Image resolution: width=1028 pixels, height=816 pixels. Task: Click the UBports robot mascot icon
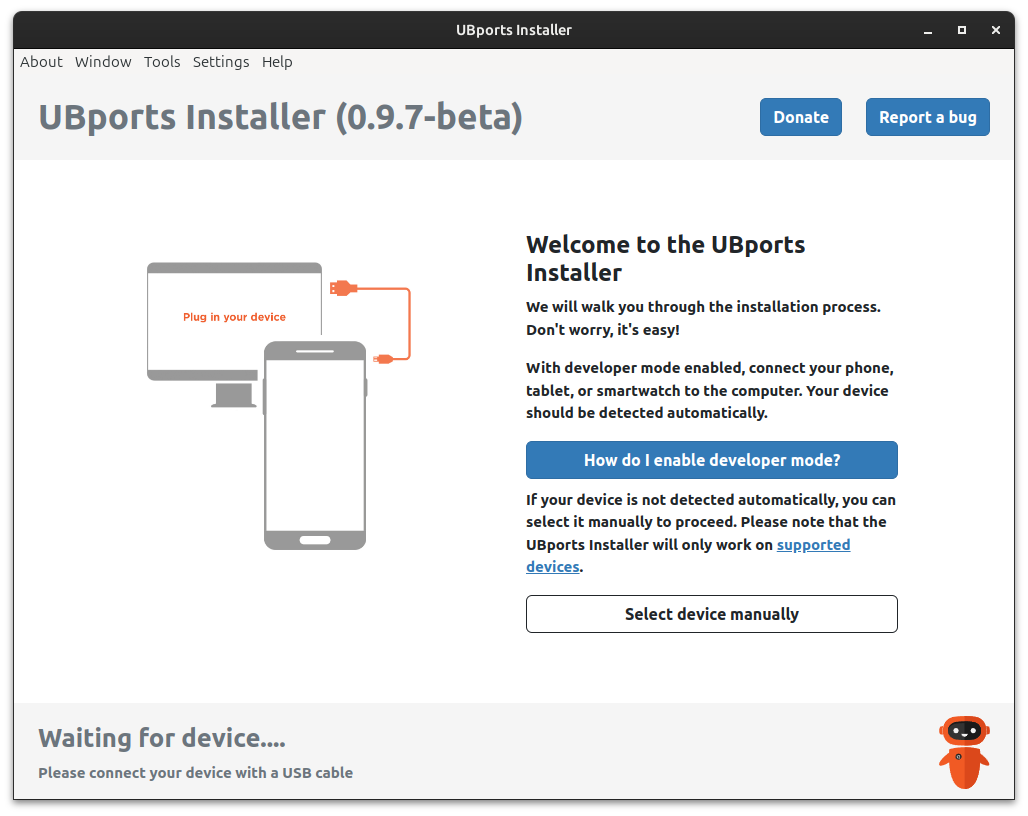pos(964,751)
